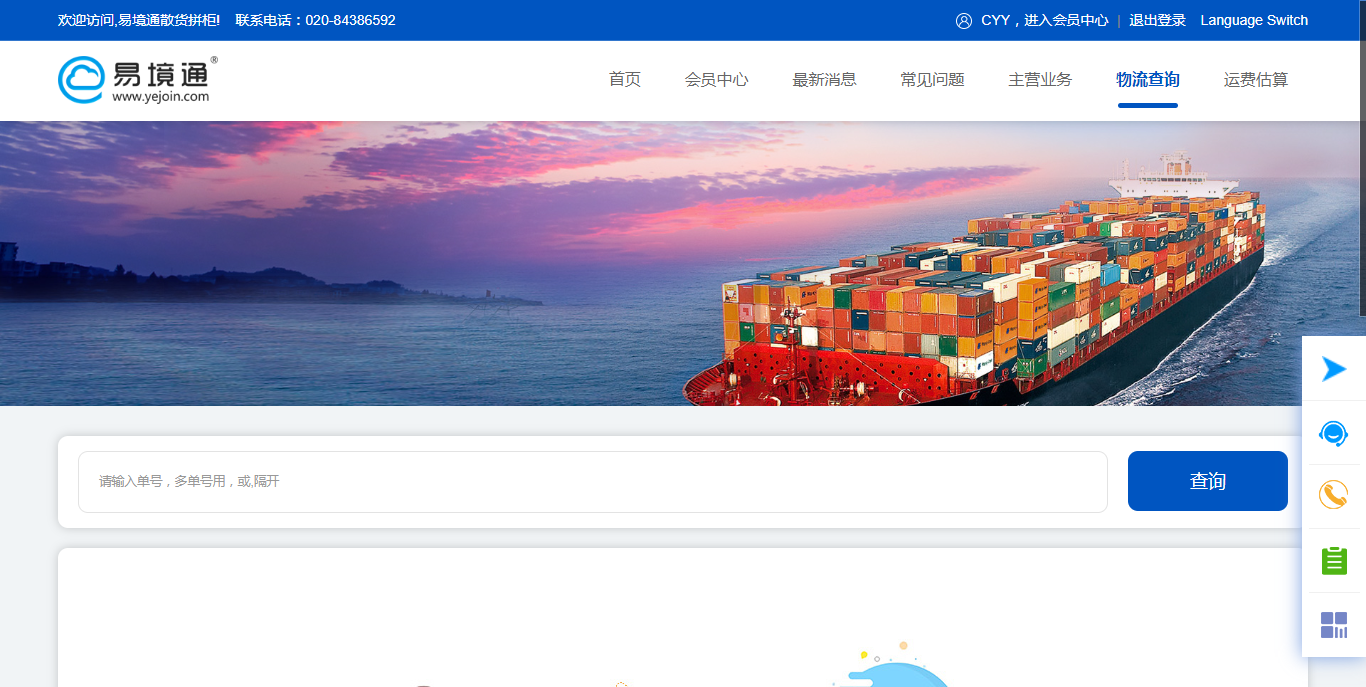The image size is (1366, 687).
Task: Open the 主营业务 menu item
Action: coord(1040,80)
